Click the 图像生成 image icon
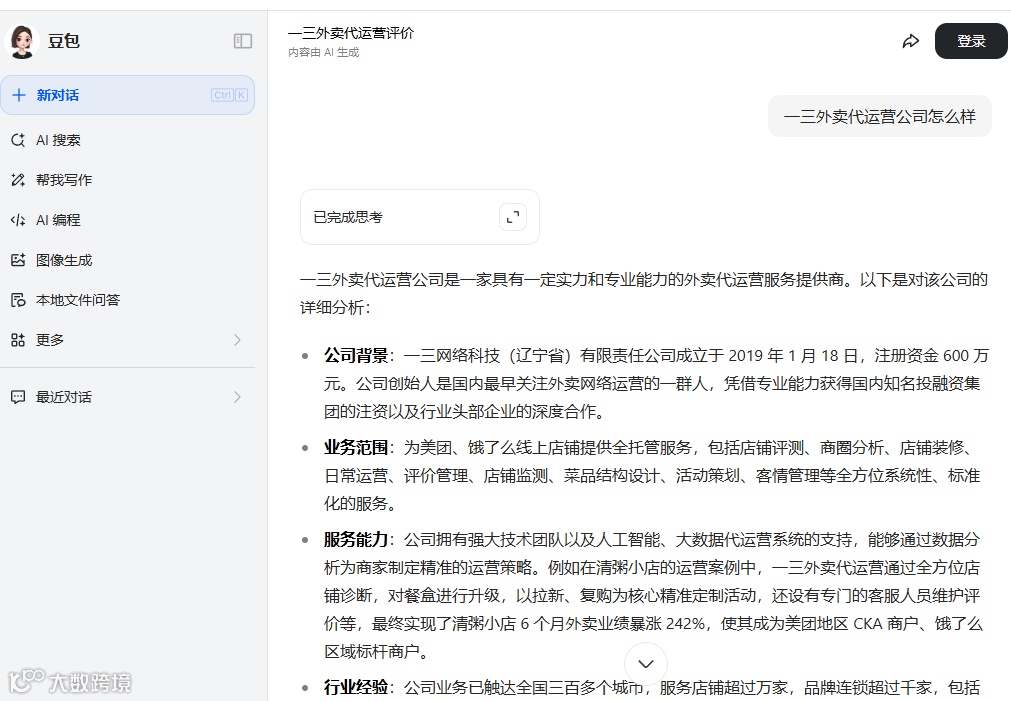Image resolution: width=1011 pixels, height=701 pixels. coord(18,260)
